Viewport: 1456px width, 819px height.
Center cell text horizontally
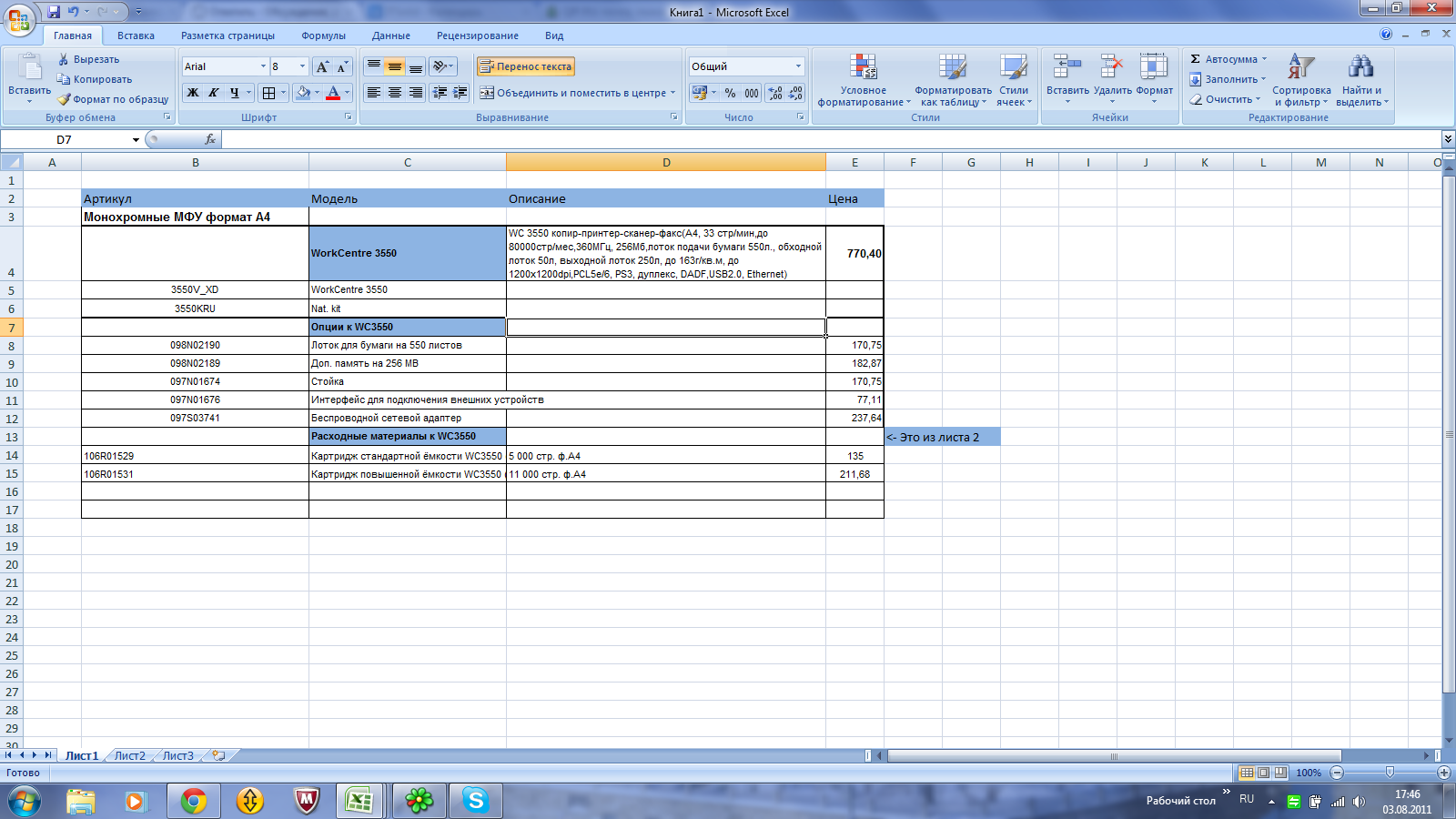[x=394, y=93]
